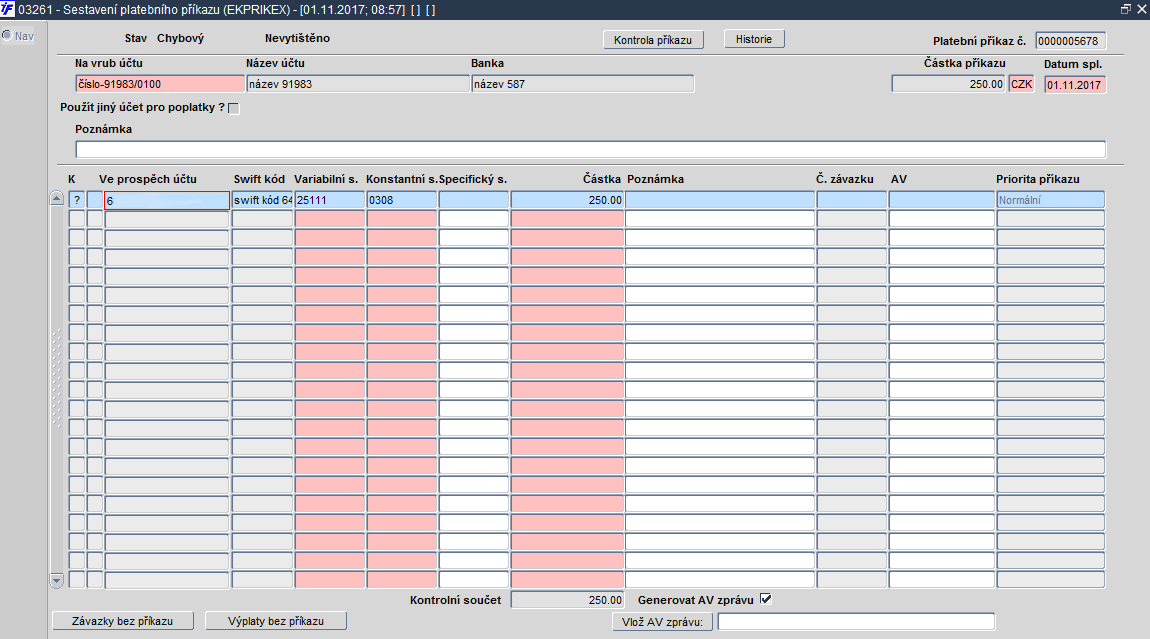Click the Swift kód cell swift kód 64
Image resolution: width=1150 pixels, height=639 pixels.
[263, 200]
